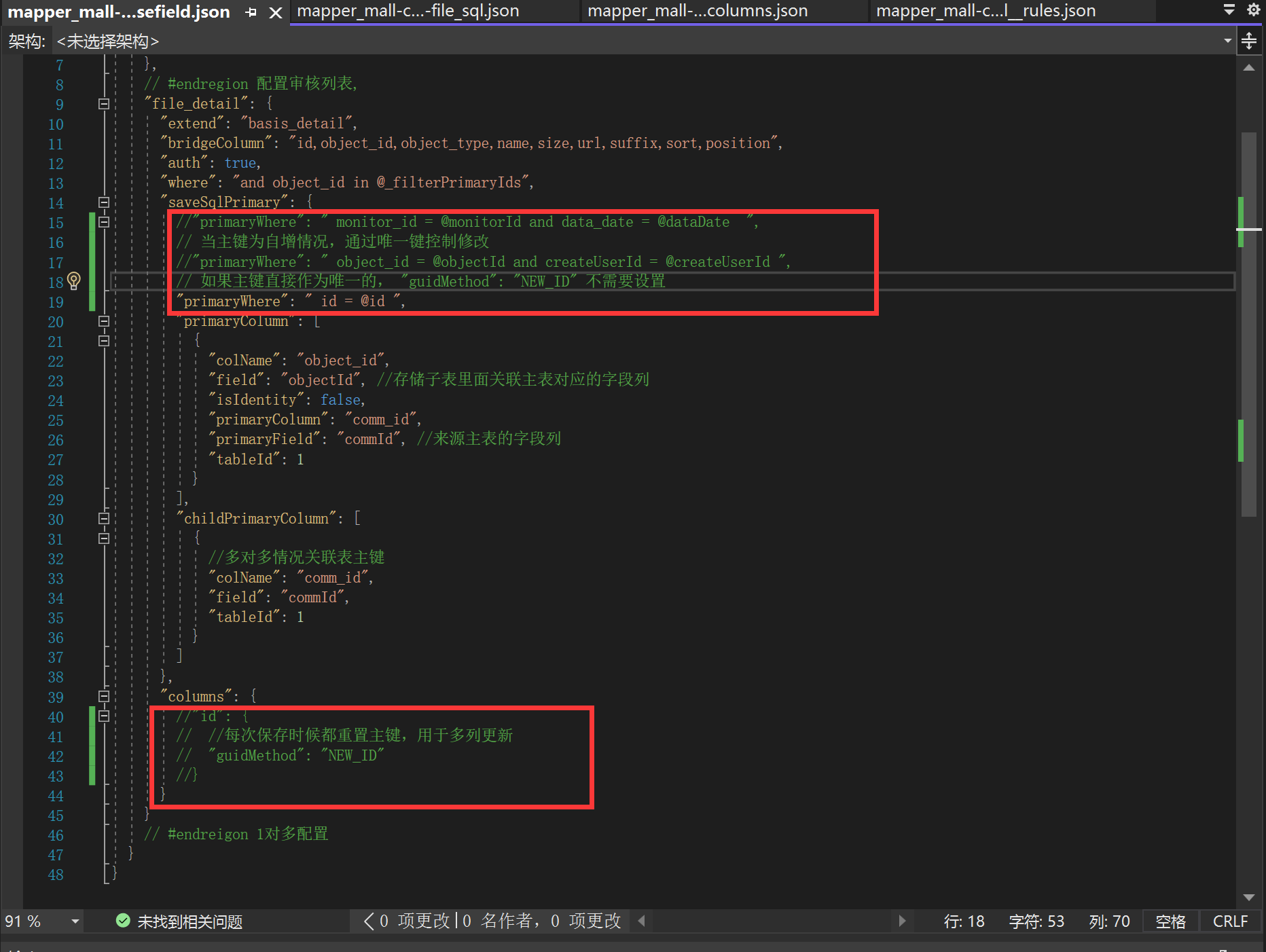Click the 列: 70 column indicator

pyautogui.click(x=1109, y=921)
